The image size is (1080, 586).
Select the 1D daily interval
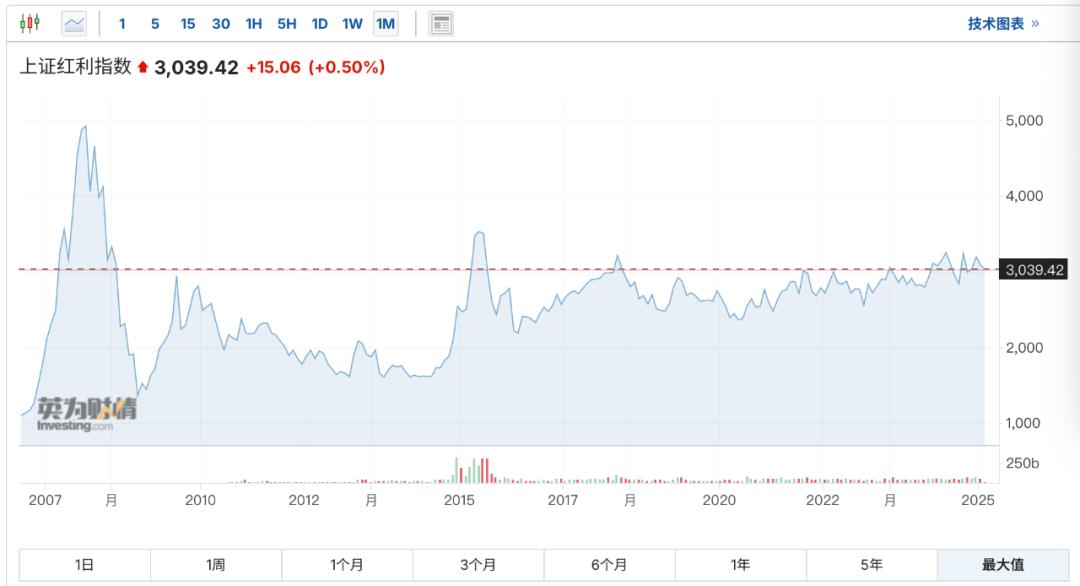[319, 23]
